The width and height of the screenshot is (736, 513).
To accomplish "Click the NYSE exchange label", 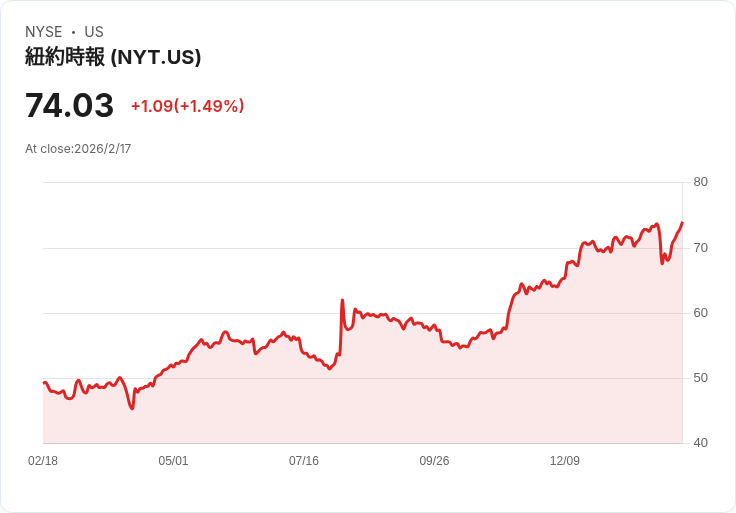I will click(x=44, y=32).
